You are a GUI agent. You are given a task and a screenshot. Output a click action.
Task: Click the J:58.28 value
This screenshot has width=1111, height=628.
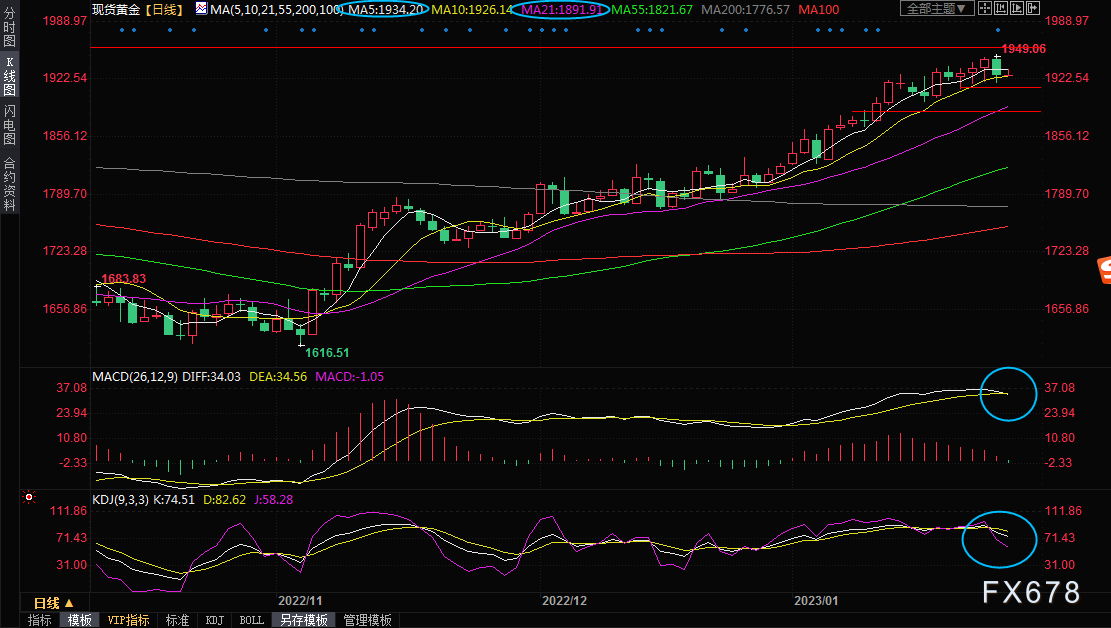273,499
